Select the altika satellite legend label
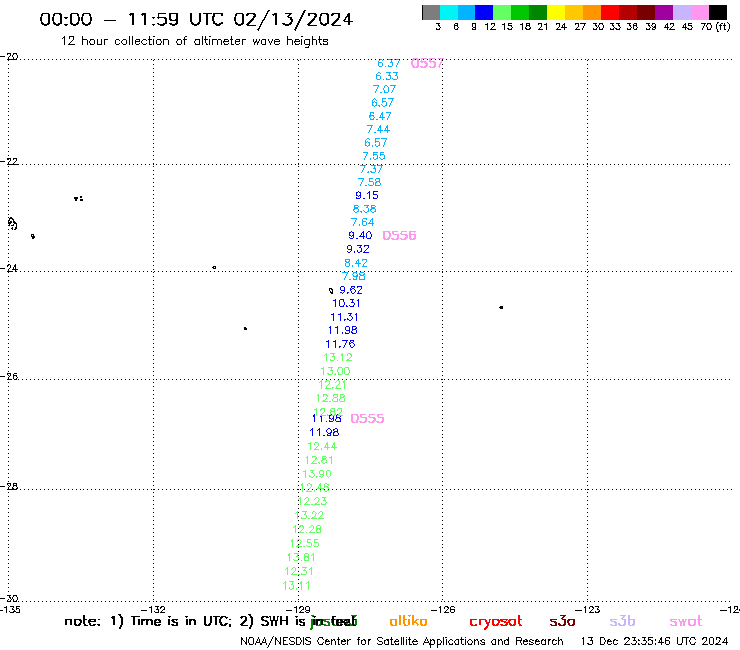The image size is (740, 650). [x=408, y=621]
